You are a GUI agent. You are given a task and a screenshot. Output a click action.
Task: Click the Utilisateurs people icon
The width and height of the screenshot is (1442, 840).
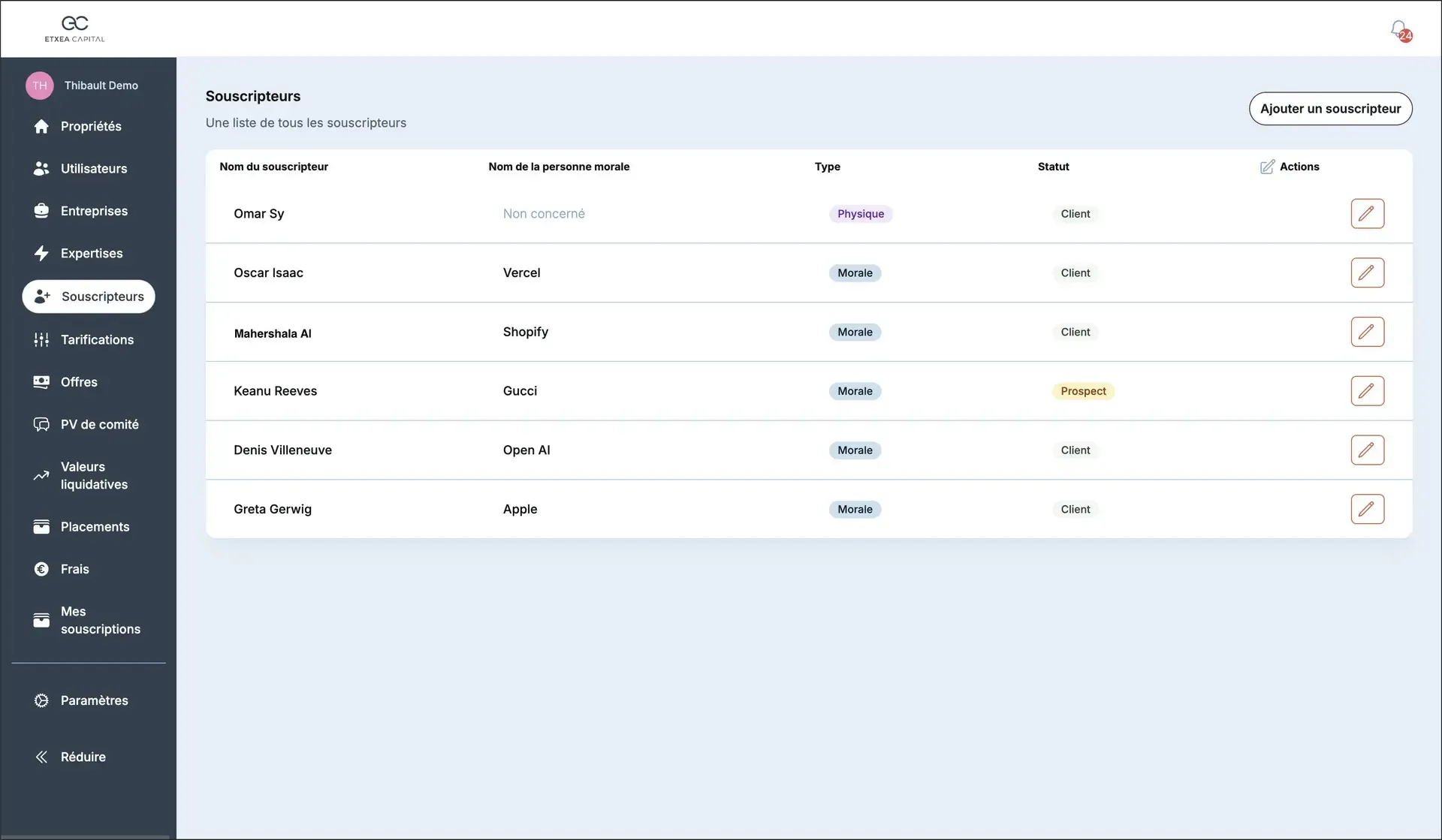click(41, 169)
